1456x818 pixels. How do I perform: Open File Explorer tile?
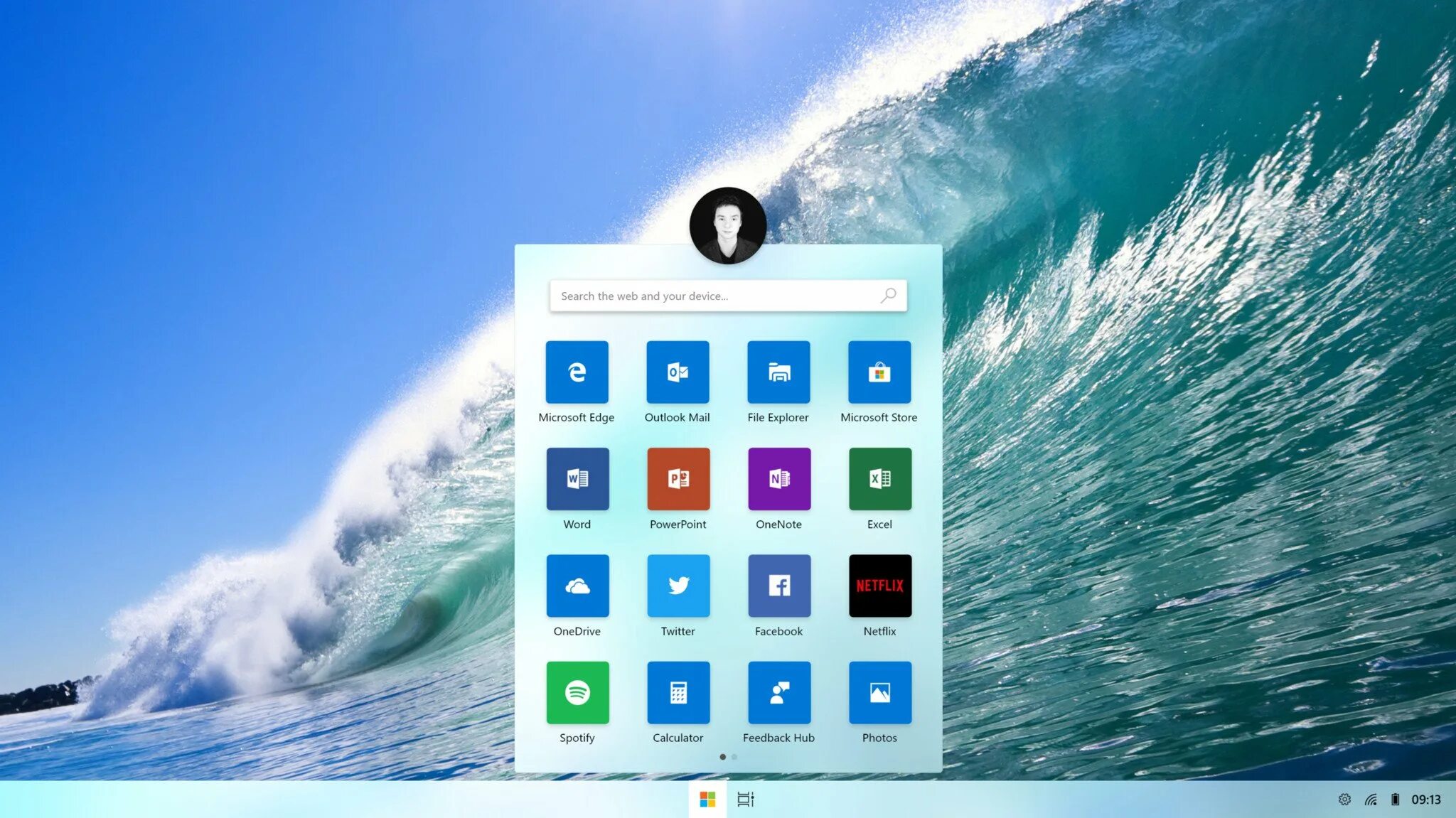point(778,372)
